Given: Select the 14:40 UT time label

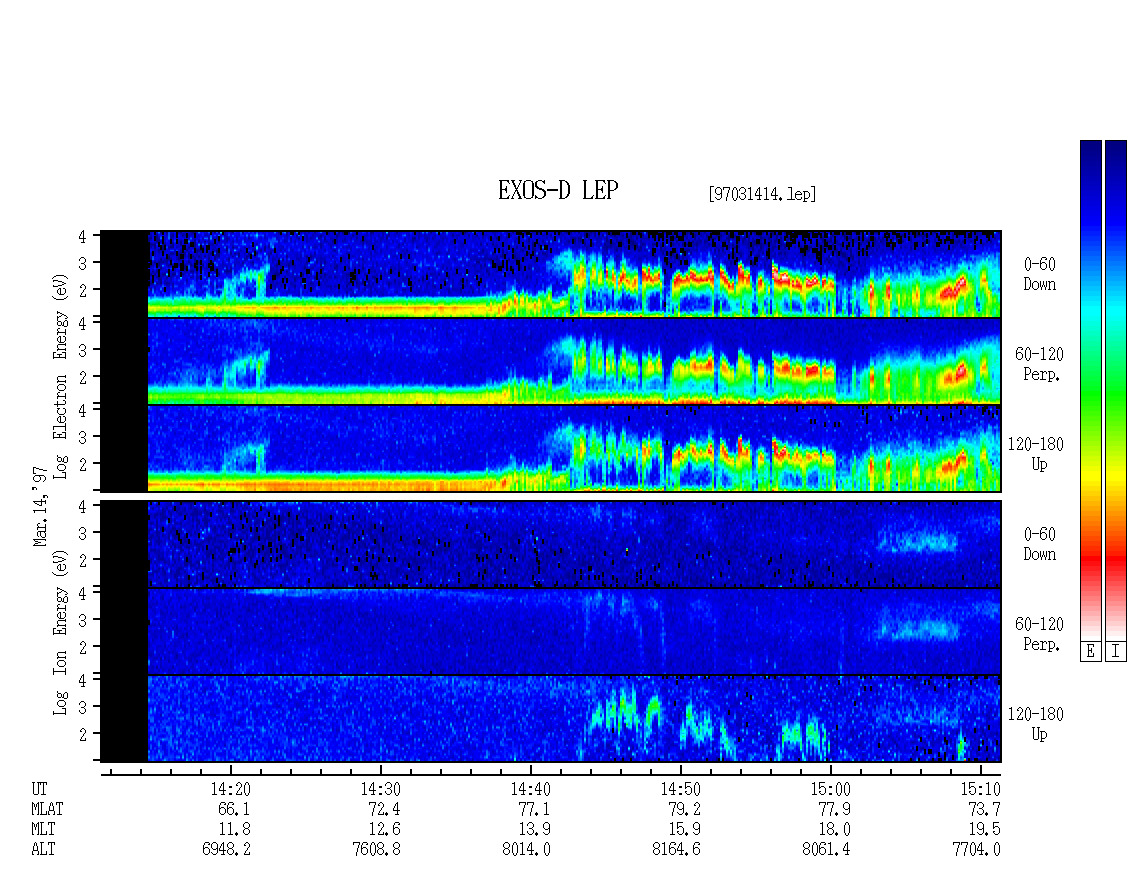Looking at the screenshot, I should 530,789.
